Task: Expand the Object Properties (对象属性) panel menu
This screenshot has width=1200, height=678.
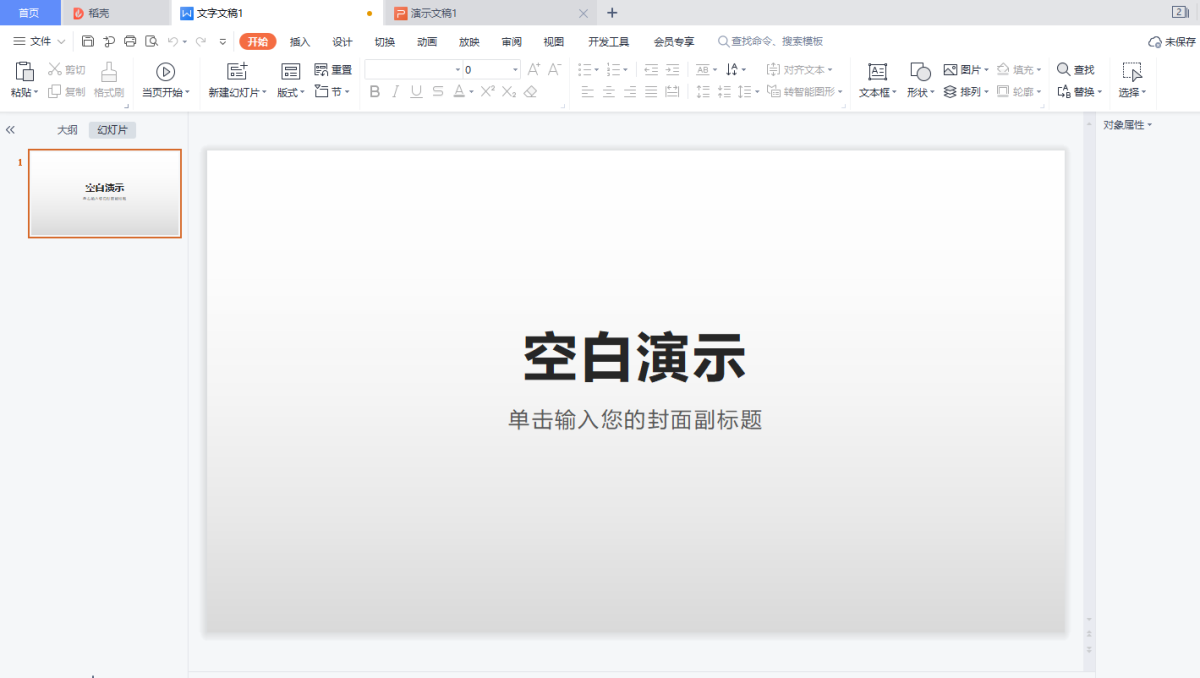Action: pyautogui.click(x=1127, y=125)
